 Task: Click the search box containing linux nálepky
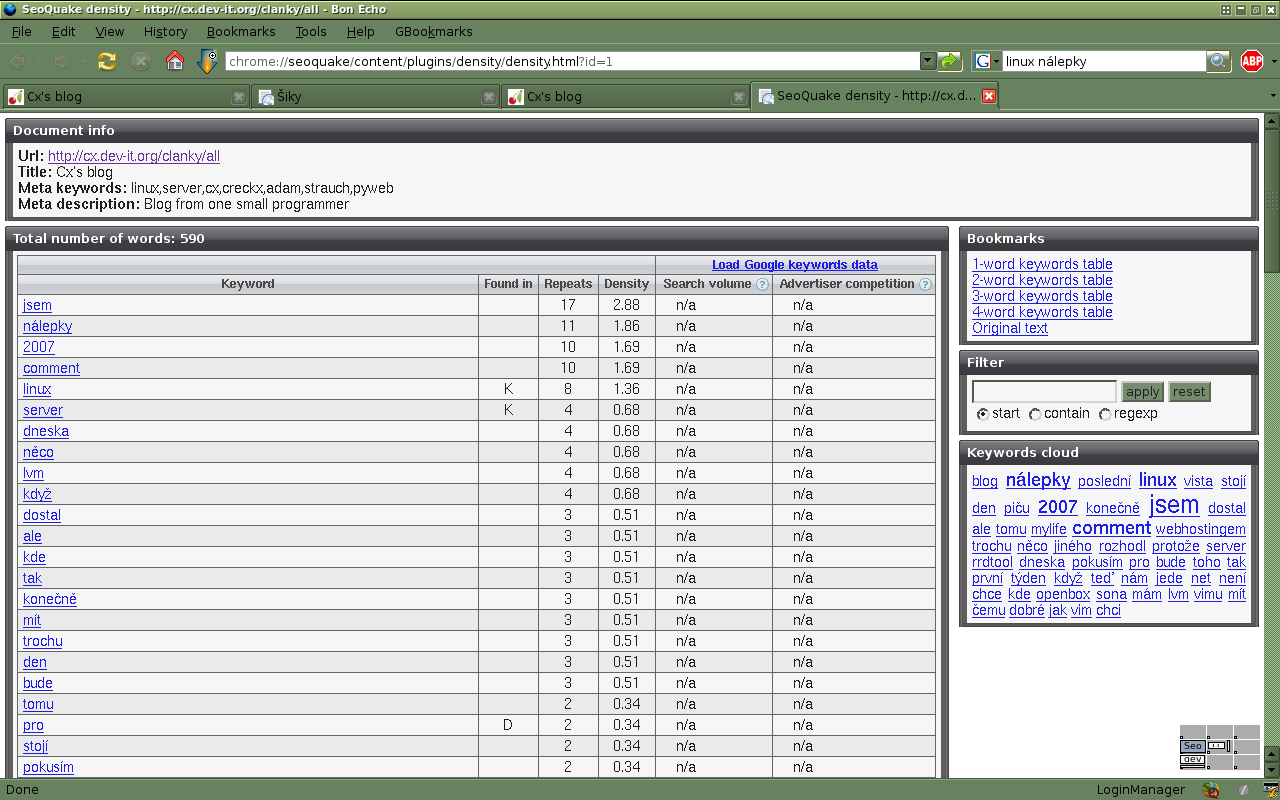(x=1104, y=61)
